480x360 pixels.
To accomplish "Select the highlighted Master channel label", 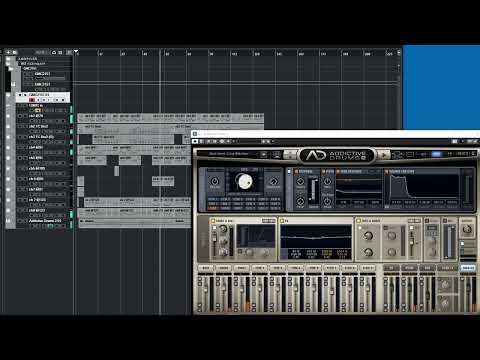I will [468, 268].
